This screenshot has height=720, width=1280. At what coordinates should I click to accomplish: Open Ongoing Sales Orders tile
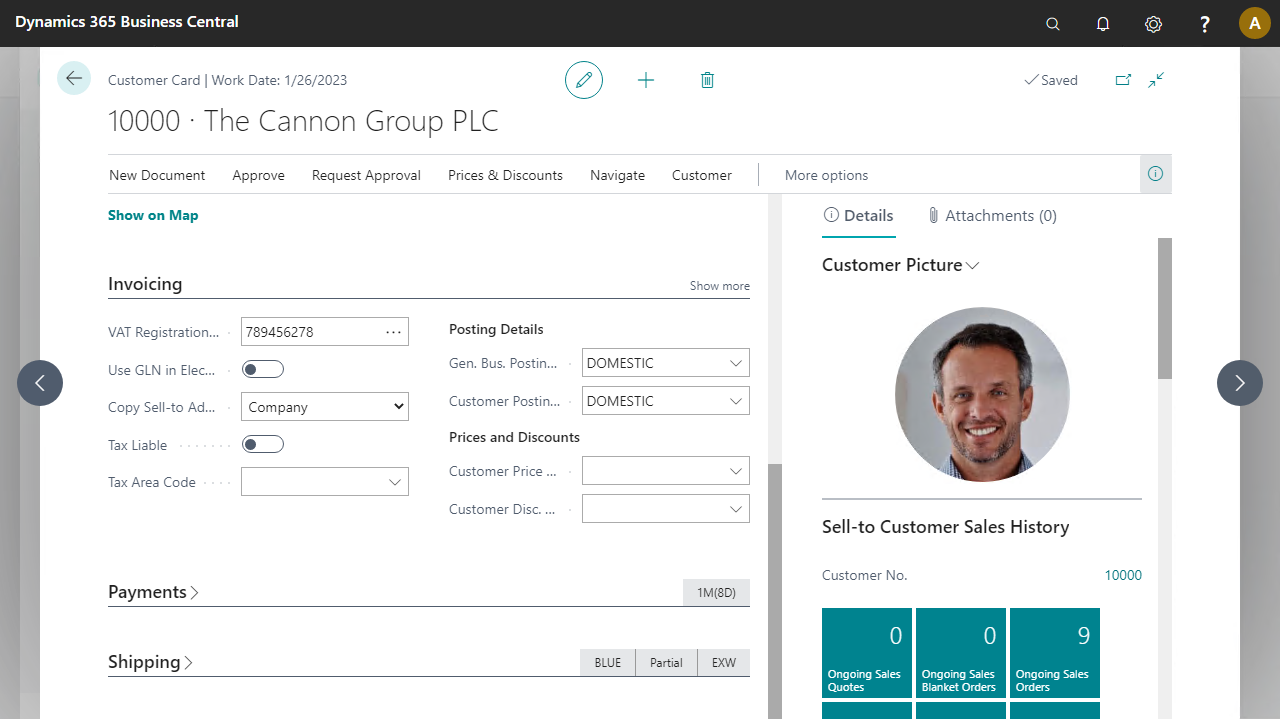[x=1055, y=652]
